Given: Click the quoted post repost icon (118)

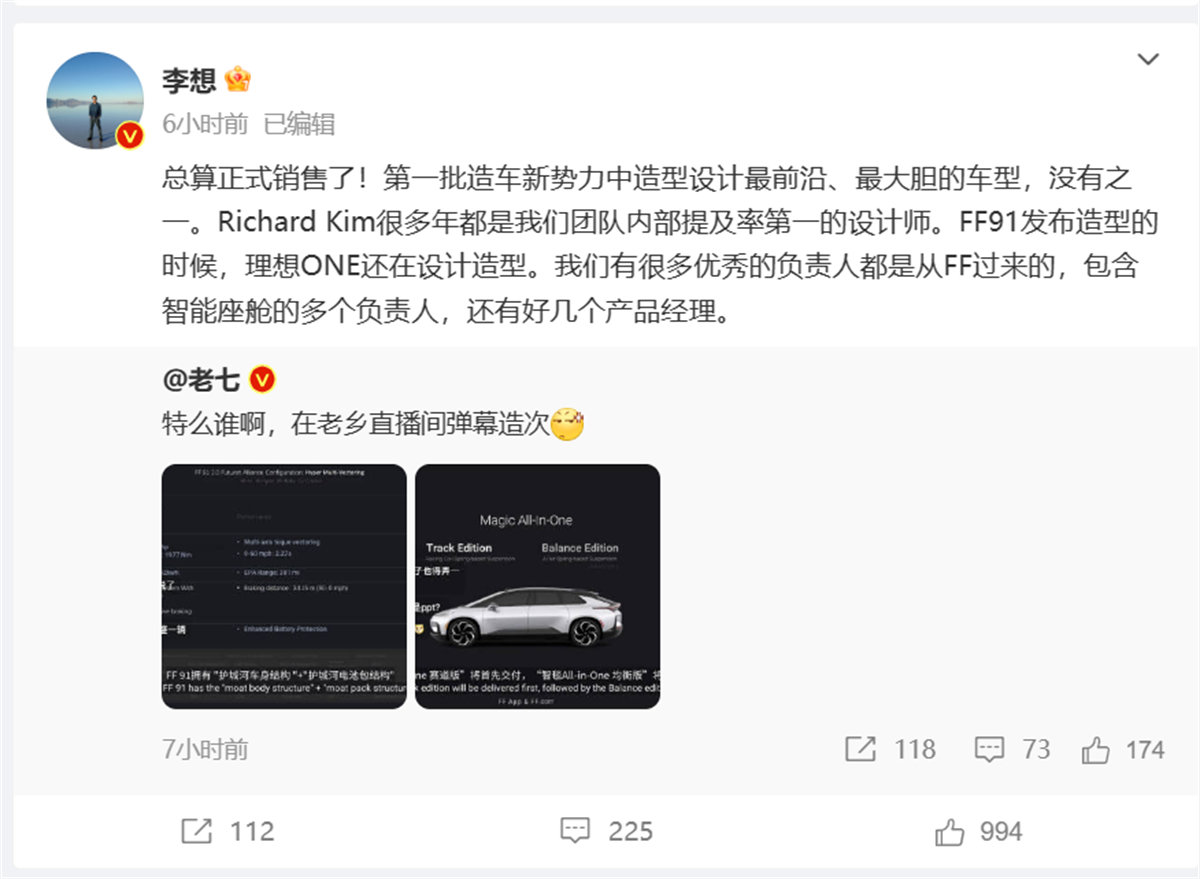Looking at the screenshot, I should 861,749.
